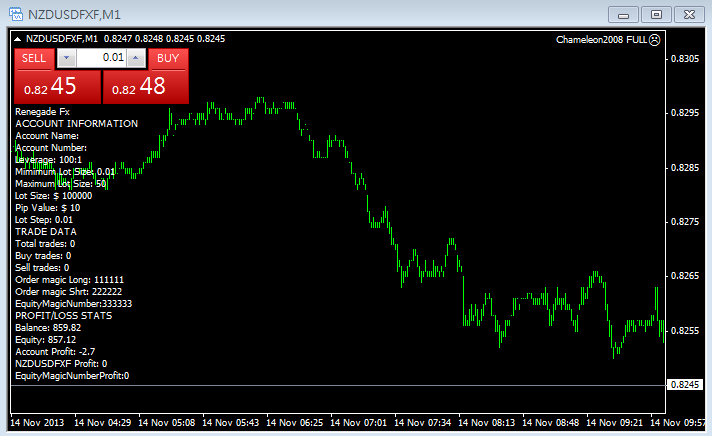Click the 14 Nov 07:01 time label
This screenshot has height=436, width=712.
coord(359,423)
